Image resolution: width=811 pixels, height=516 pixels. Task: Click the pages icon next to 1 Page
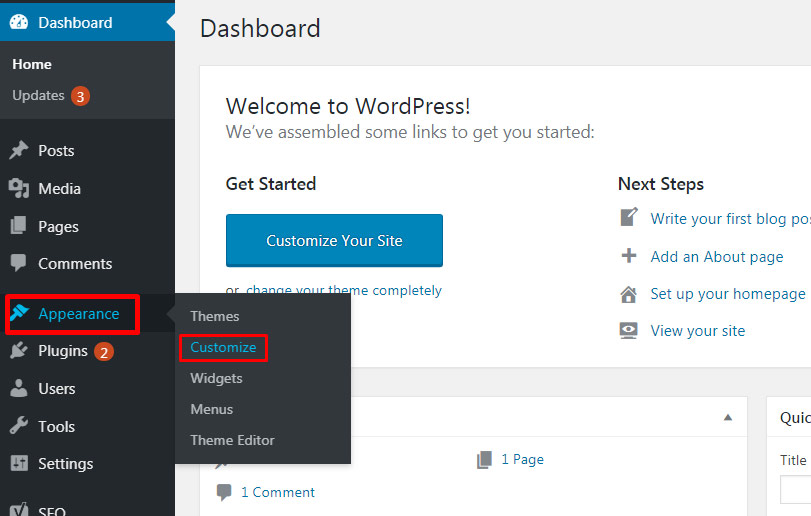(485, 460)
